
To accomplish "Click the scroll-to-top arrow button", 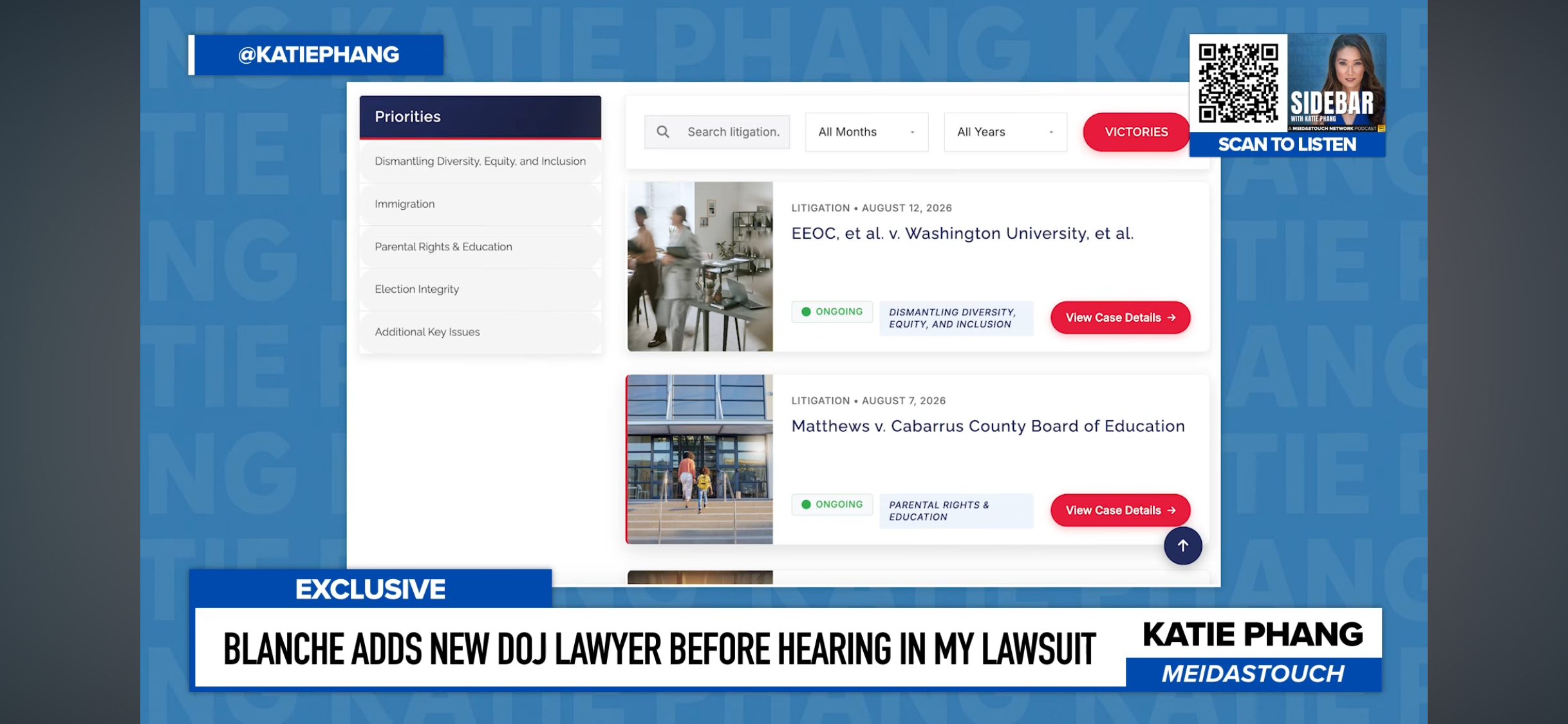I will [1182, 546].
